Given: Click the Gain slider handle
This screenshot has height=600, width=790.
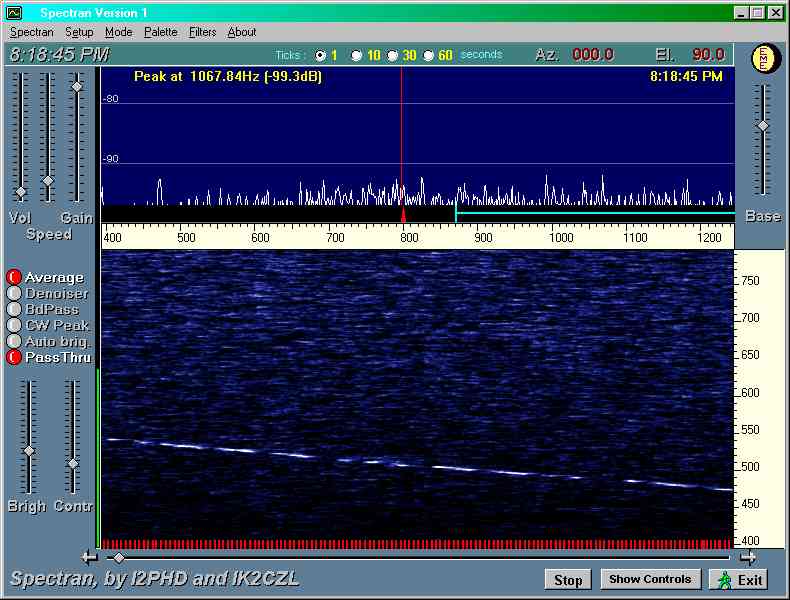Looking at the screenshot, I should click(77, 87).
